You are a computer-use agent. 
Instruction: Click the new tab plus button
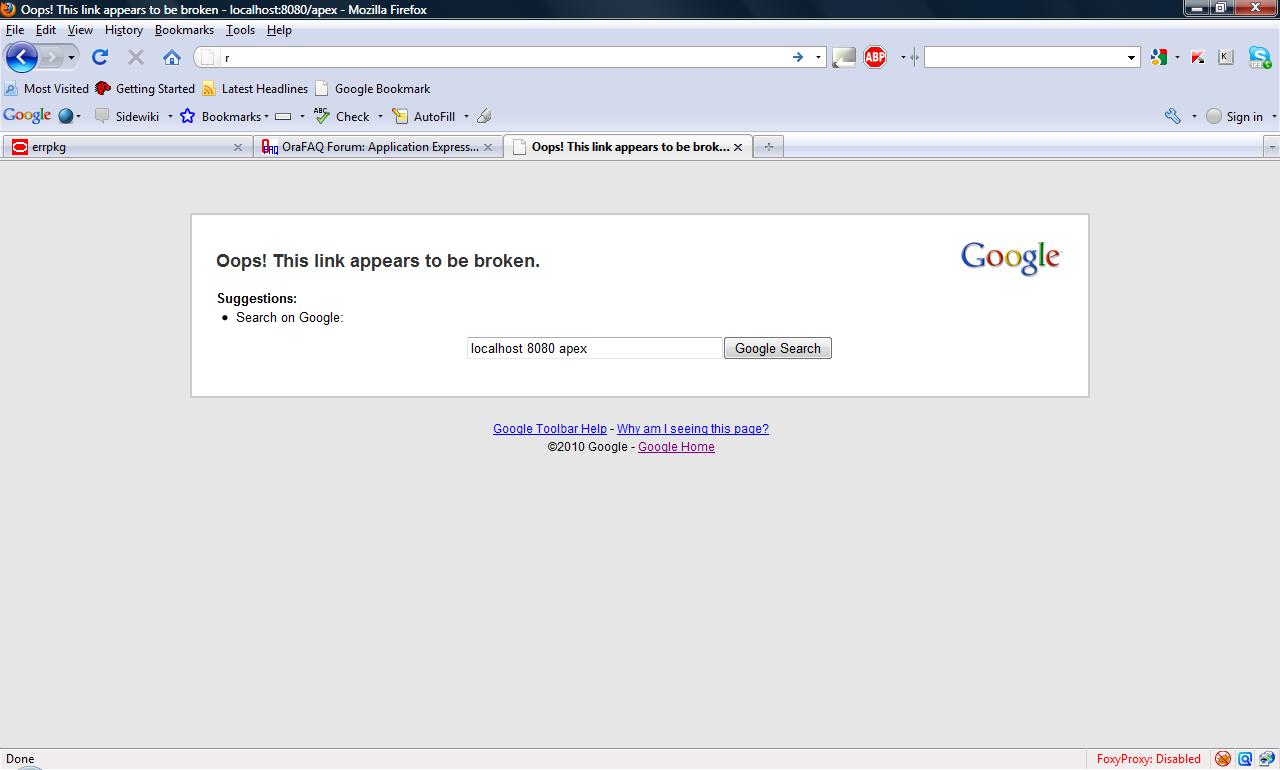point(768,147)
